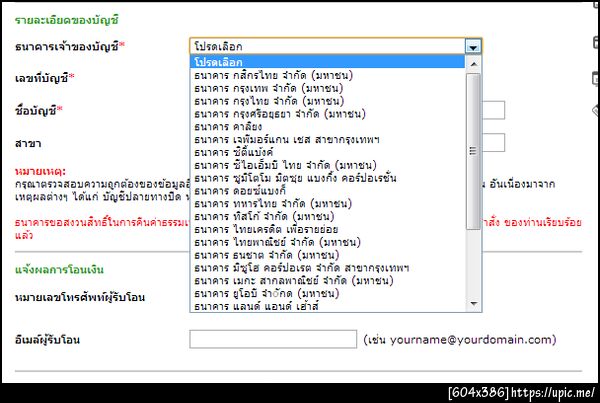This screenshot has height=403, width=600.
Task: Click the list scrollbar up arrow
Action: click(473, 64)
